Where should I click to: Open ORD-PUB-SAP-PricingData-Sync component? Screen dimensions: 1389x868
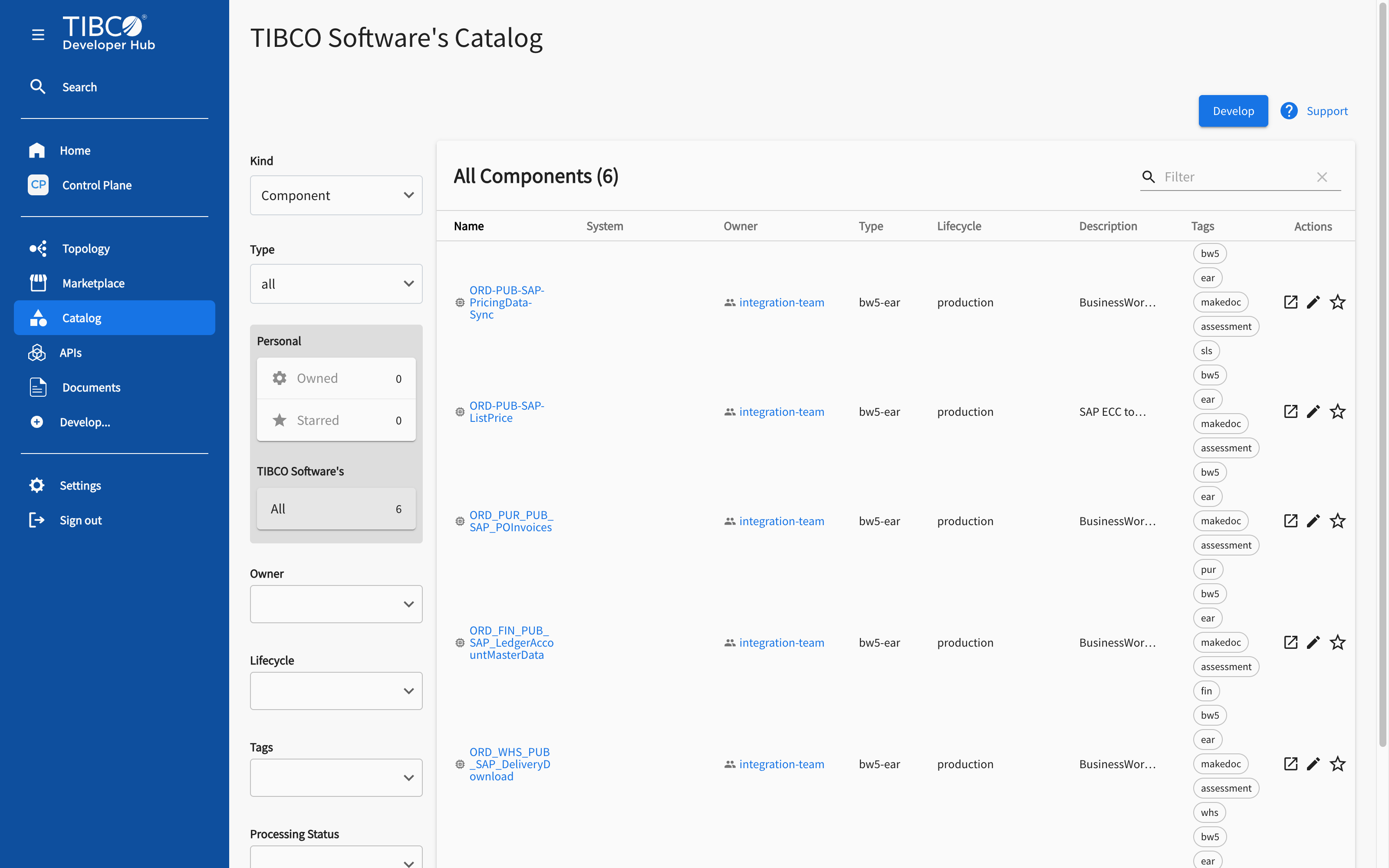pos(507,302)
